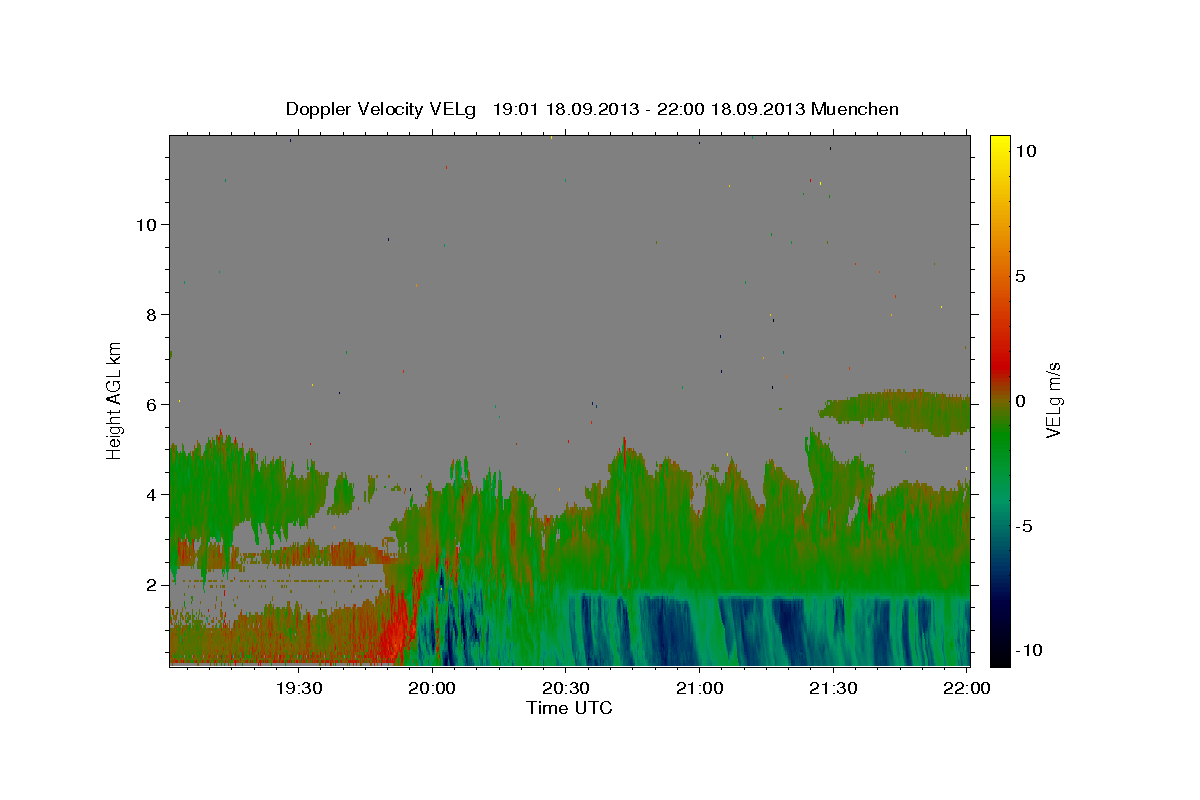
Task: Click the 'Height AGL km' axis label
Action: click(115, 400)
